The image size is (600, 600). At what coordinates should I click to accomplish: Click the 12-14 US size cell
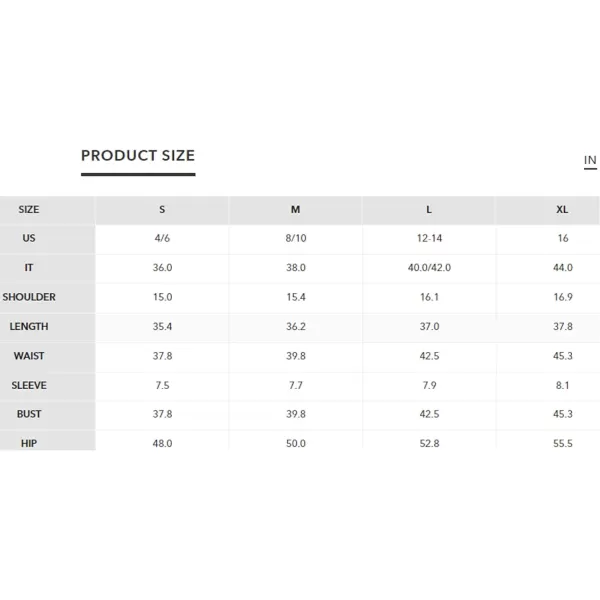click(x=429, y=238)
